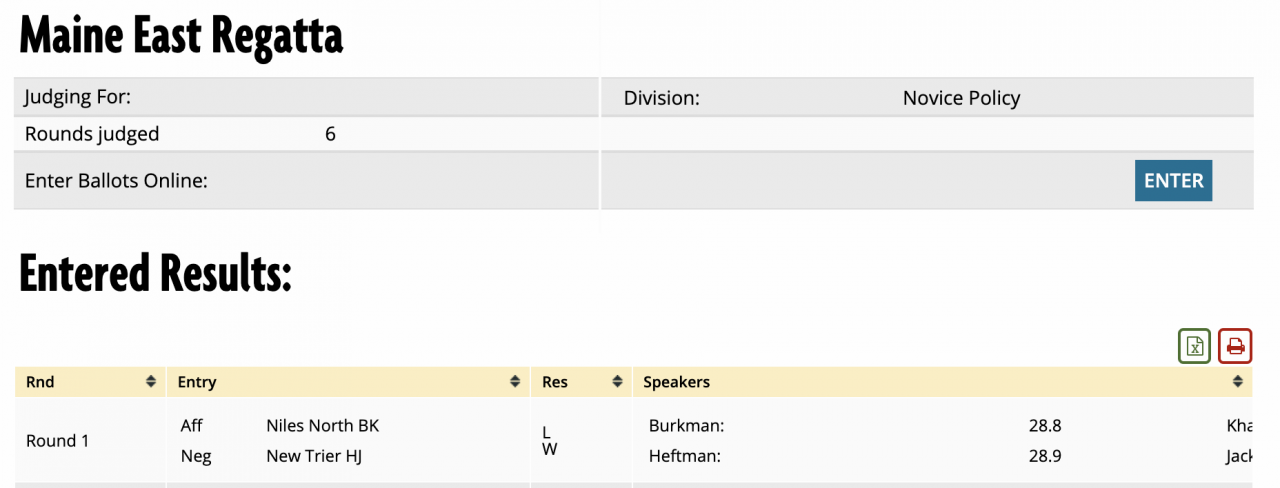Image resolution: width=1280 pixels, height=488 pixels.
Task: Select Burkman's 28.8 speaker points
Action: (x=1044, y=426)
